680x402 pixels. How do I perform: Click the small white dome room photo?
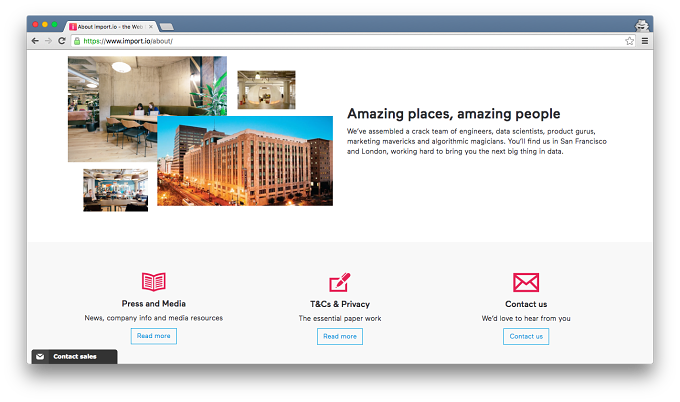point(266,90)
